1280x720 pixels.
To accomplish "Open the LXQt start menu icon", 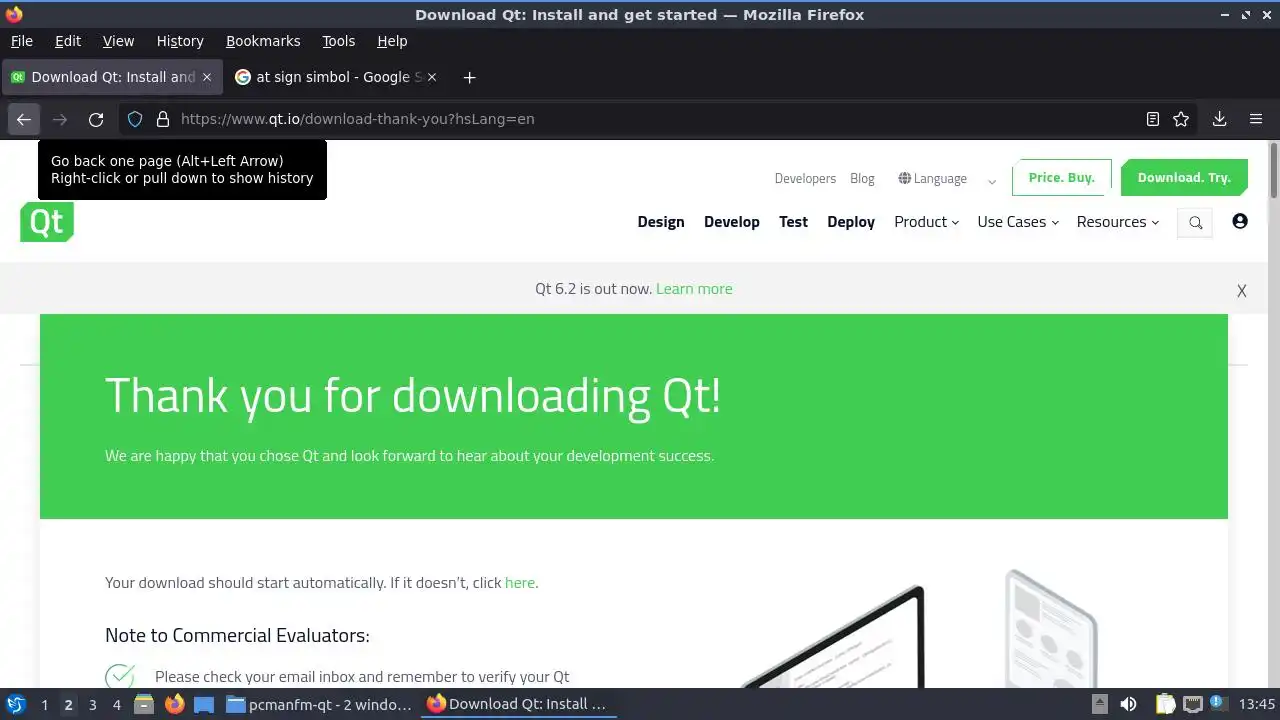I will pyautogui.click(x=16, y=704).
